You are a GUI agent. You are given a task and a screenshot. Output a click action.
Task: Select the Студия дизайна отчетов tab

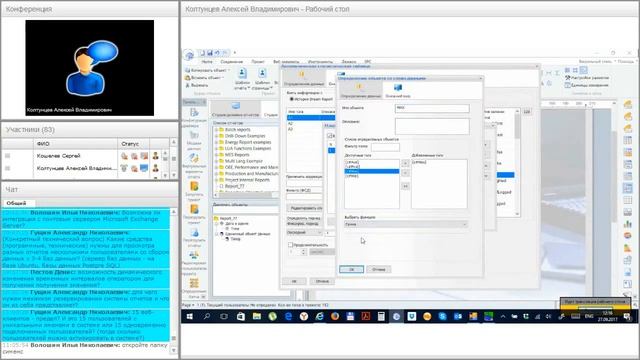[236, 110]
